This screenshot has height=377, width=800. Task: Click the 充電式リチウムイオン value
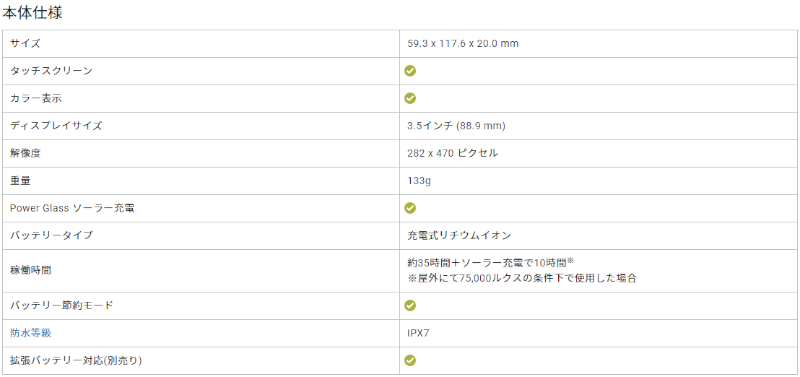point(459,235)
